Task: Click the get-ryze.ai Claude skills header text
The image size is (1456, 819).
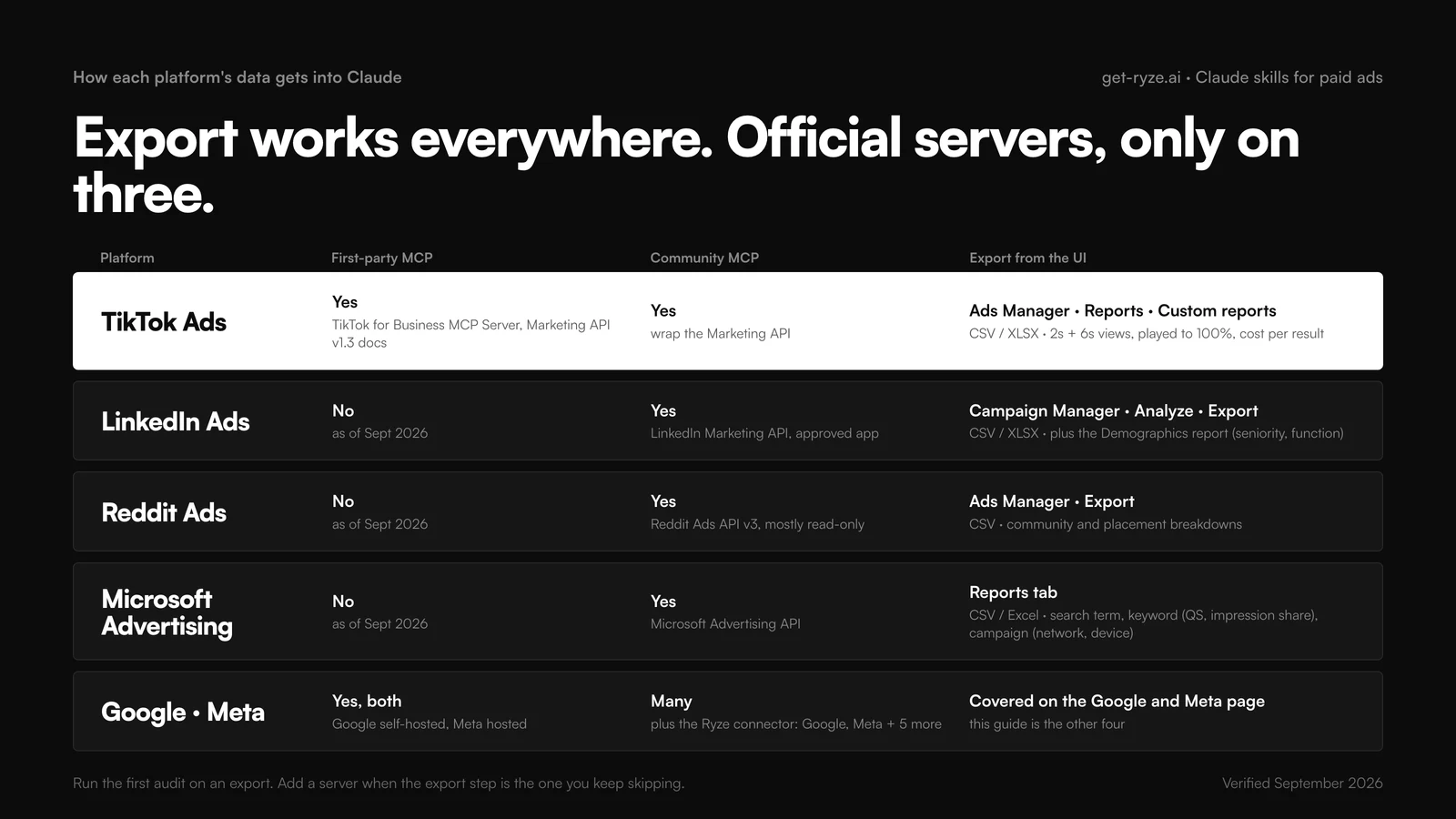Action: click(x=1242, y=77)
